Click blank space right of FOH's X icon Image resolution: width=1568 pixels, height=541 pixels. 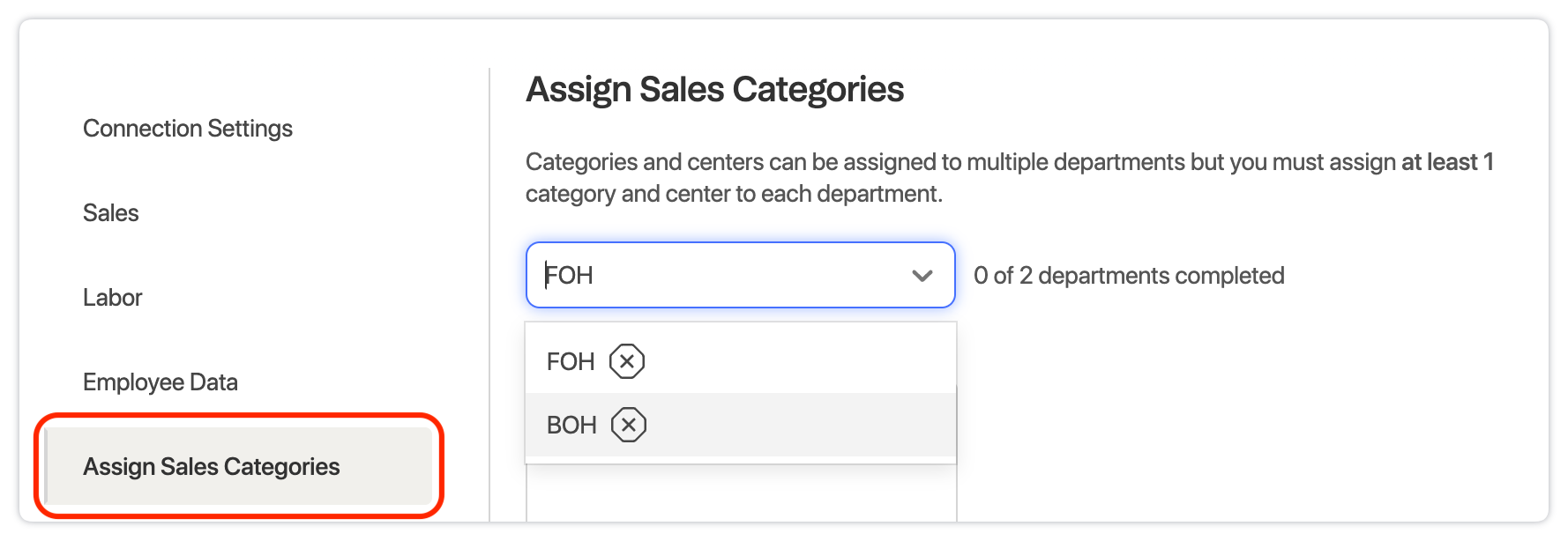point(801,361)
